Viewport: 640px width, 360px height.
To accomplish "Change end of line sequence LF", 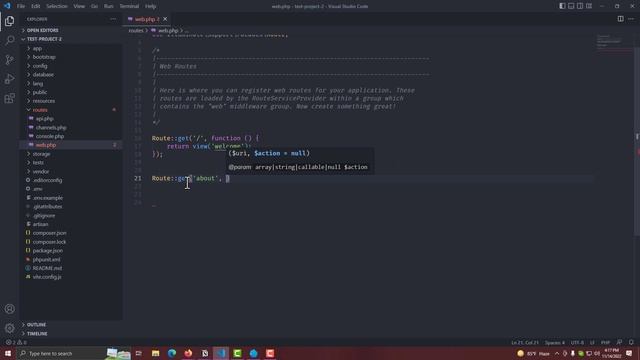I will click(x=592, y=342).
